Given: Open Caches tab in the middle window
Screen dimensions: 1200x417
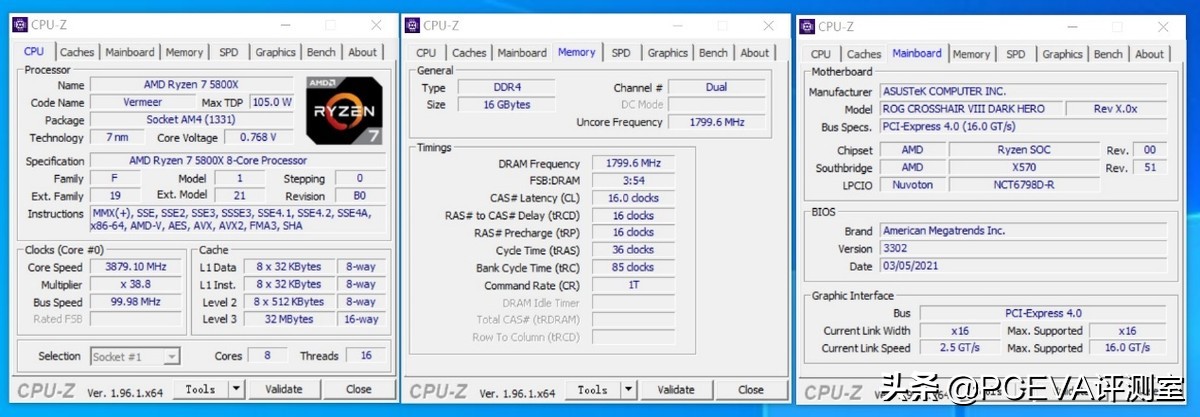Looking at the screenshot, I should [x=469, y=53].
